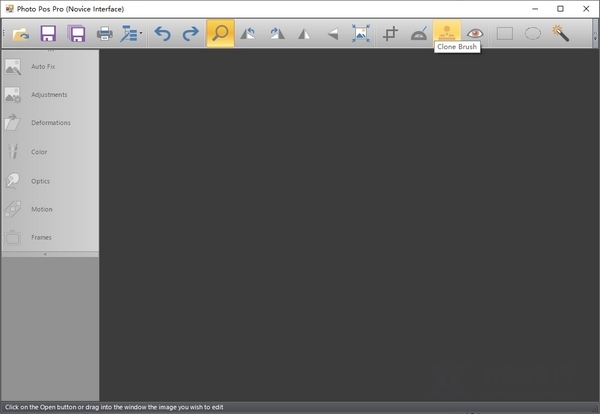This screenshot has width=600, height=414.
Task: Select the ellipse selection tool
Action: click(533, 34)
